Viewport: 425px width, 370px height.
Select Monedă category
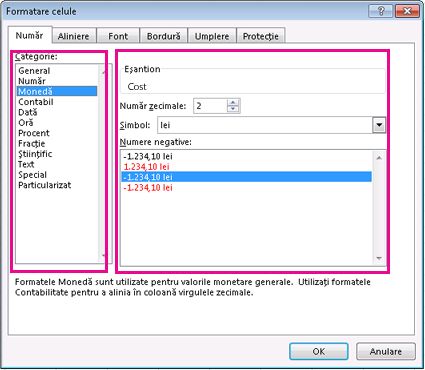57,91
